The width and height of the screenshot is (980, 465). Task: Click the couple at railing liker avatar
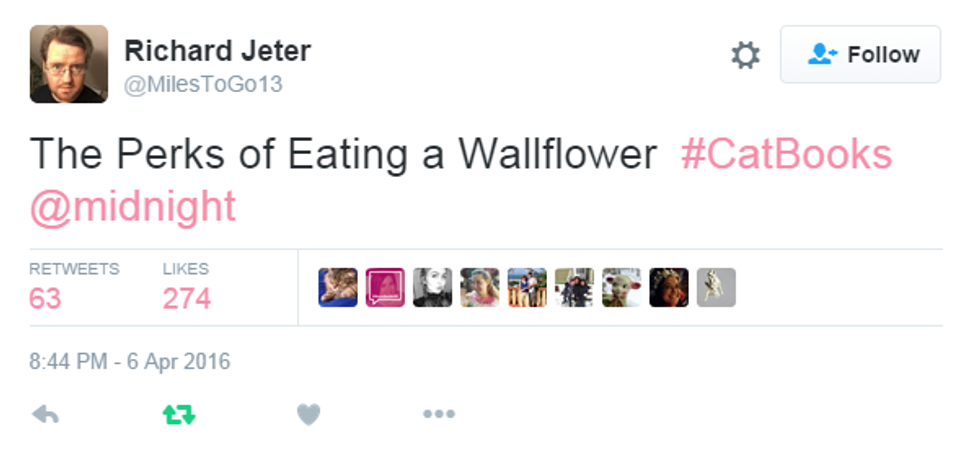click(x=527, y=287)
